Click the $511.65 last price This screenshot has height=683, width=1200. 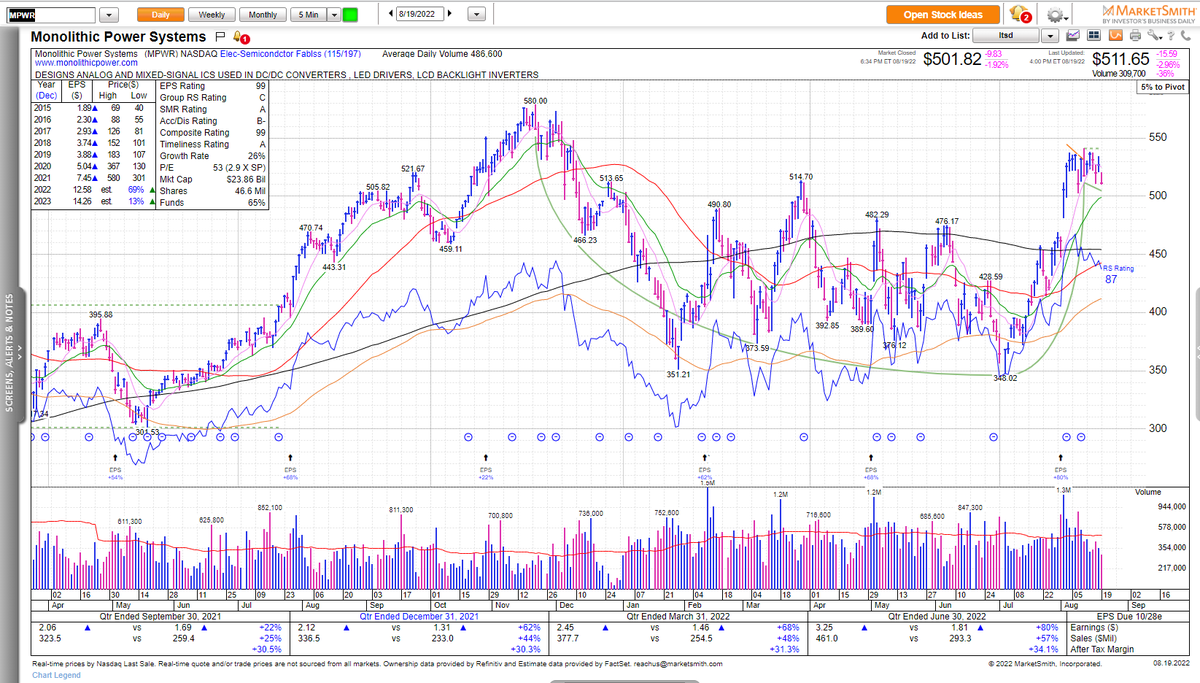point(1121,59)
